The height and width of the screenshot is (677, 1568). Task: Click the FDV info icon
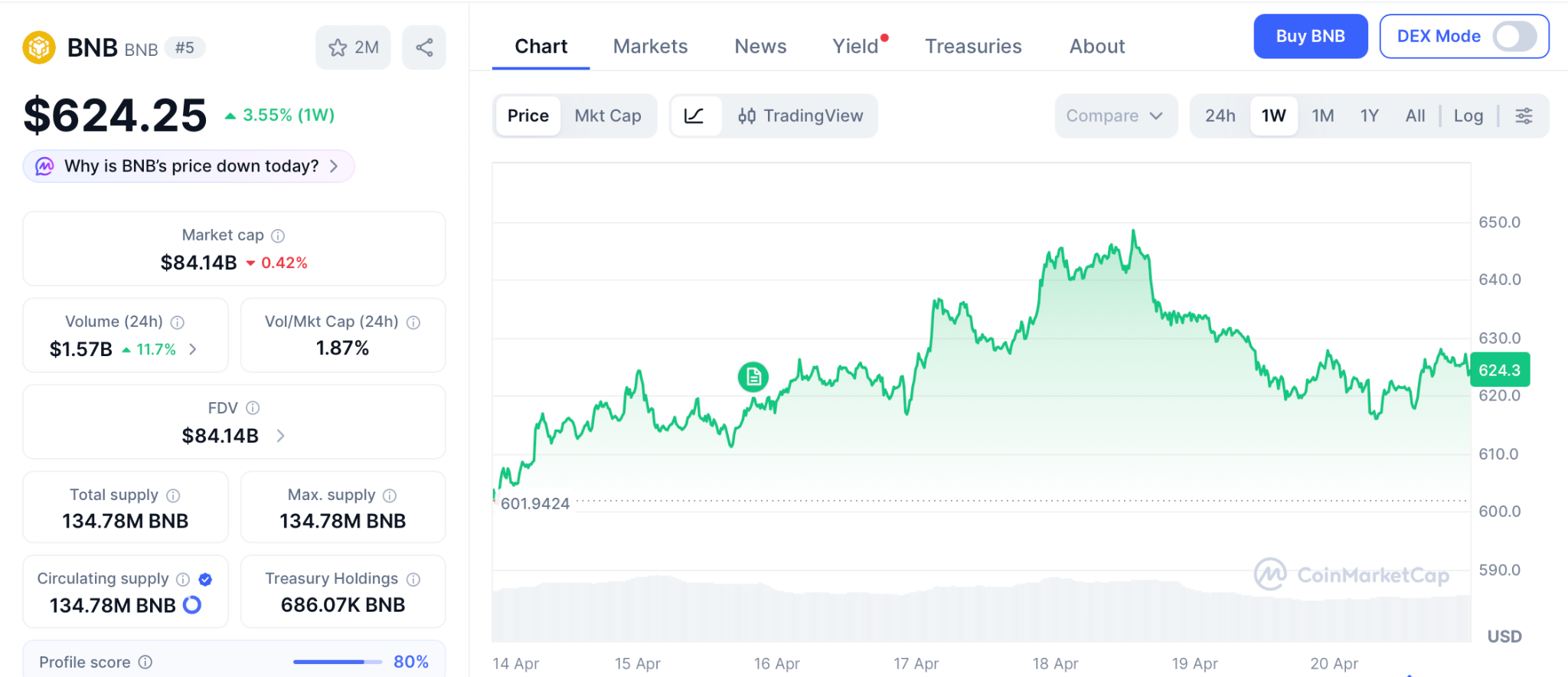[x=253, y=408]
